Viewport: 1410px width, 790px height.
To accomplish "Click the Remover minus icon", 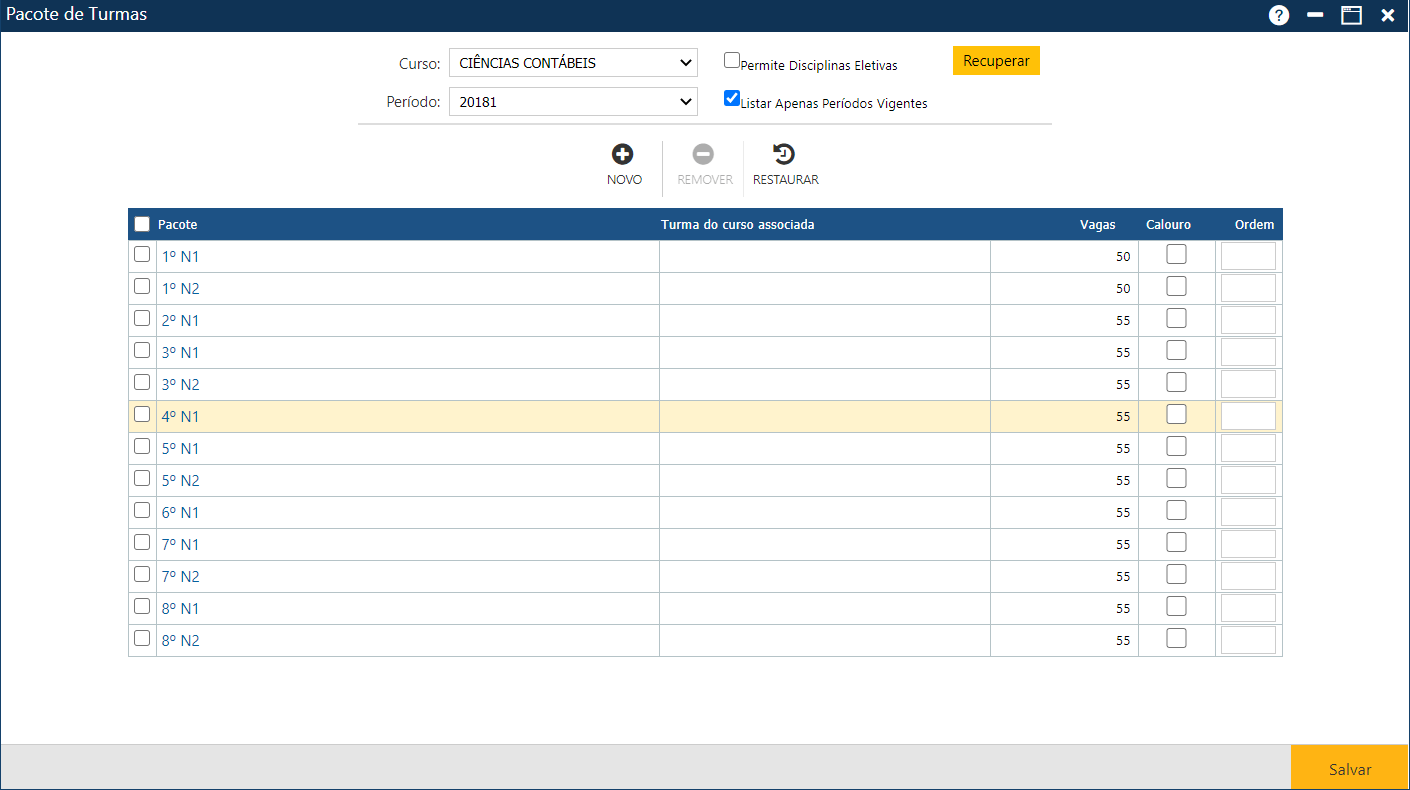I will (704, 155).
